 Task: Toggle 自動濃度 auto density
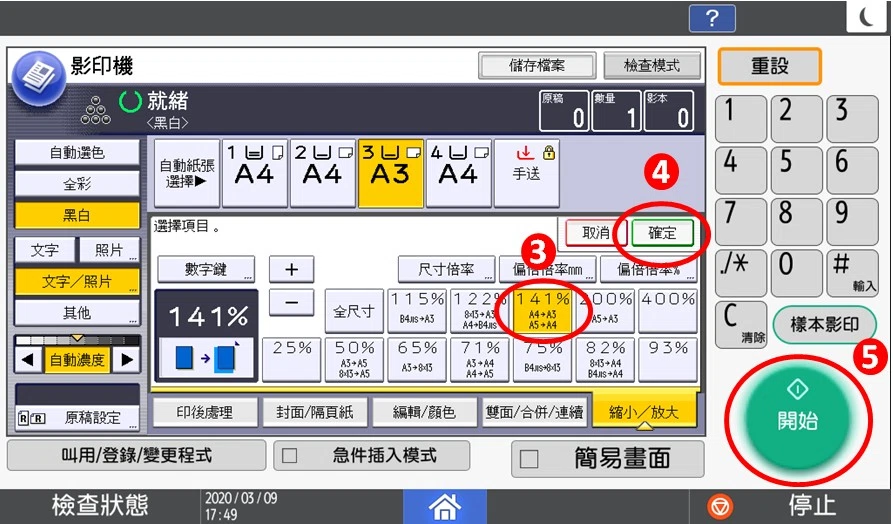coord(77,359)
